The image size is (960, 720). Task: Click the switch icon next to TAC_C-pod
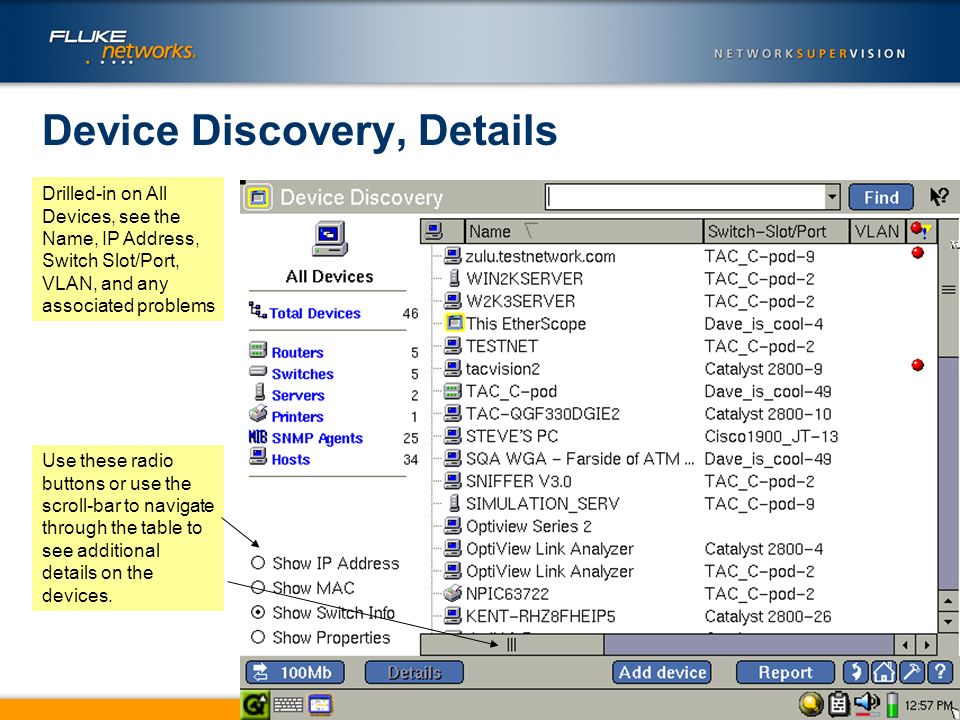452,391
